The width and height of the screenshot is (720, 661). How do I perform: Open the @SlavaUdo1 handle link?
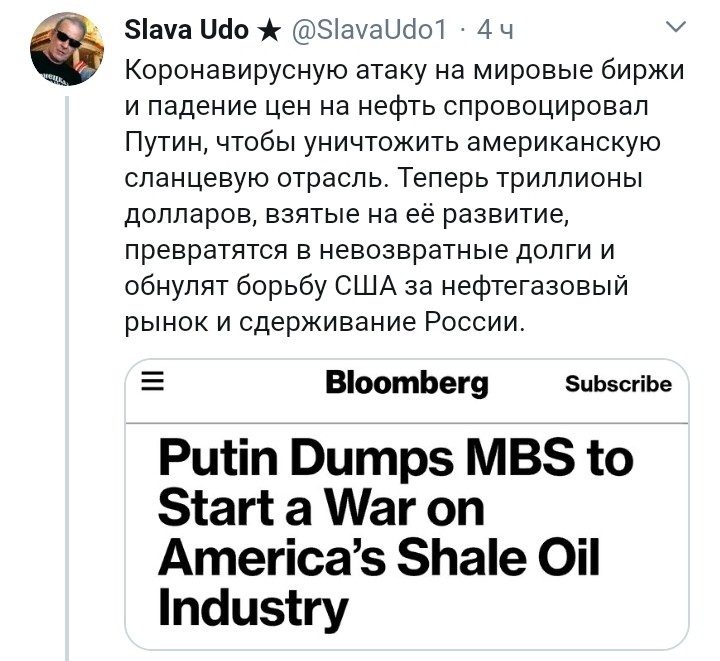click(x=368, y=31)
